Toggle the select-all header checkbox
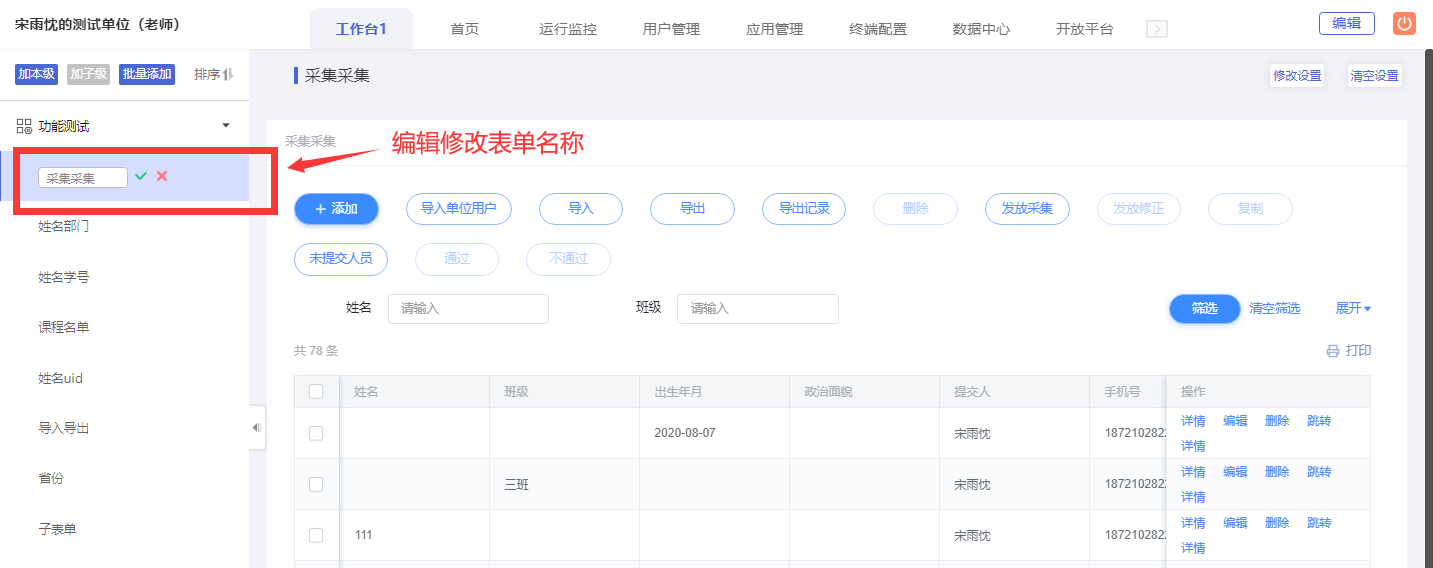Image resolution: width=1433 pixels, height=568 pixels. click(316, 391)
